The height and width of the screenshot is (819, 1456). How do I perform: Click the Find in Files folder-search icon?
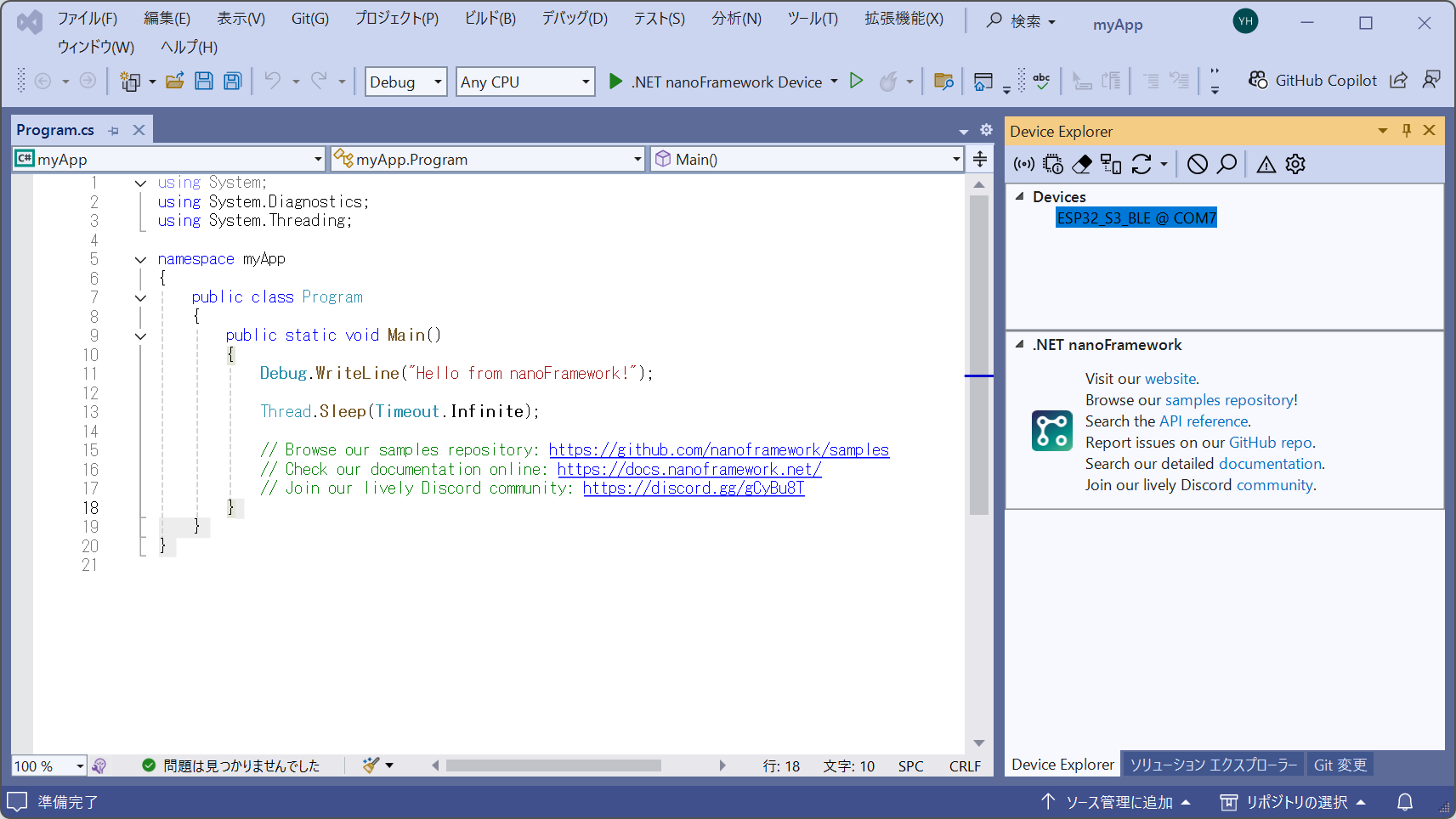pyautogui.click(x=943, y=82)
